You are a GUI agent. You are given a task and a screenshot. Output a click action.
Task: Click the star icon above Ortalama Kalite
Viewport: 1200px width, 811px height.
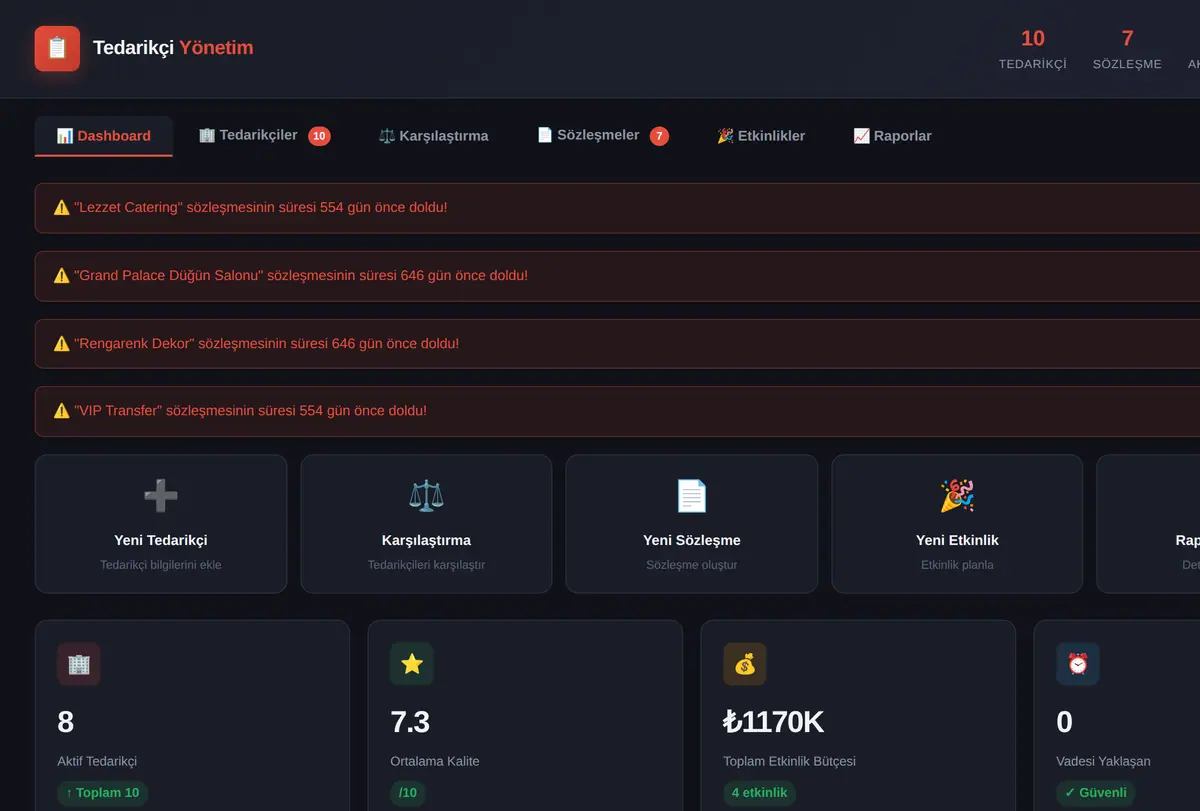tap(412, 664)
